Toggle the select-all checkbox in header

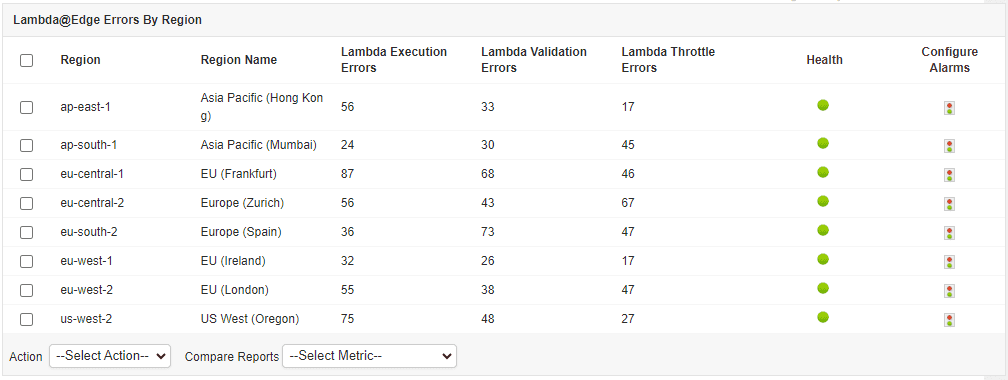26,60
